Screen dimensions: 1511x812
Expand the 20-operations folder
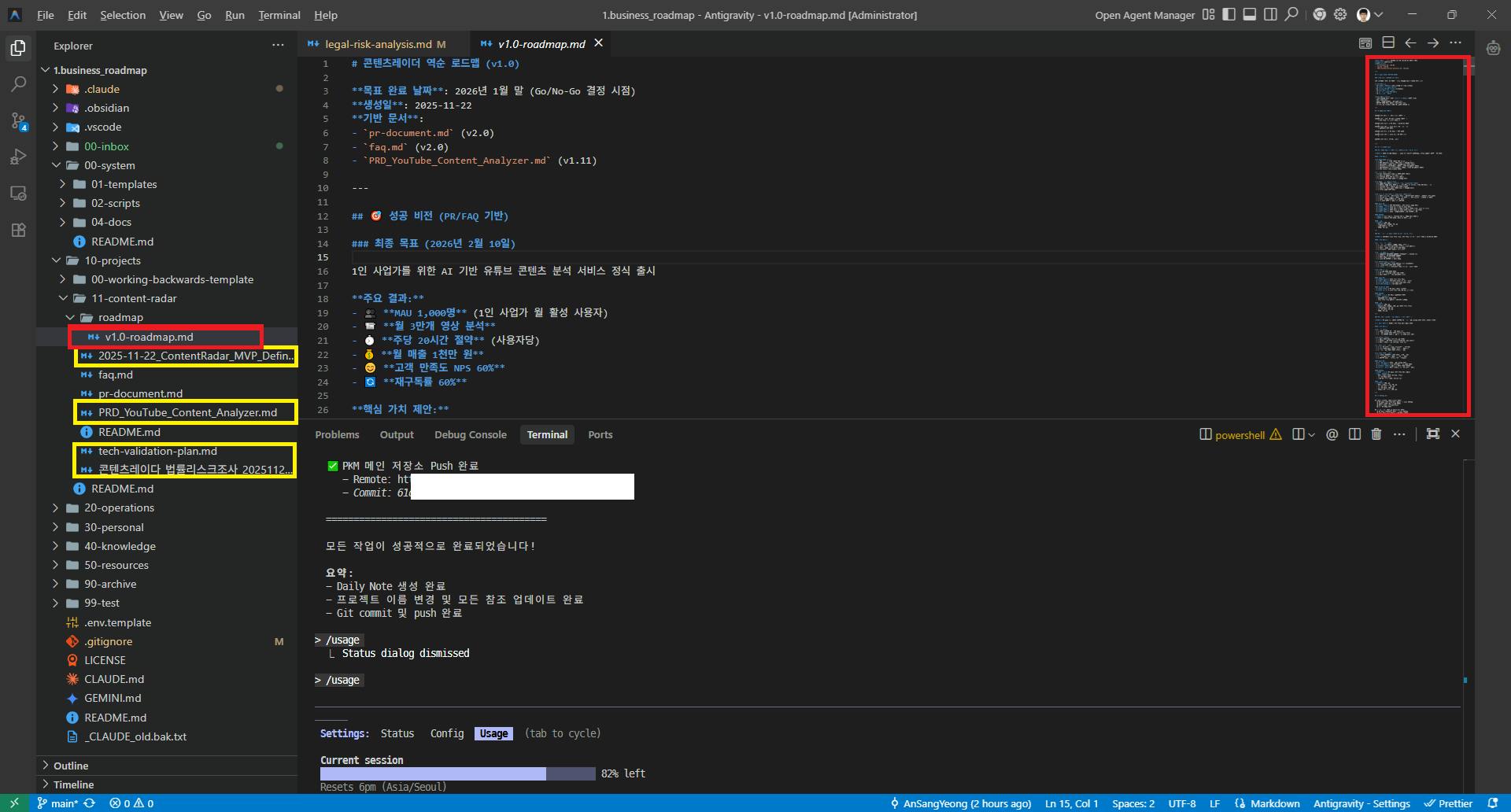(119, 507)
